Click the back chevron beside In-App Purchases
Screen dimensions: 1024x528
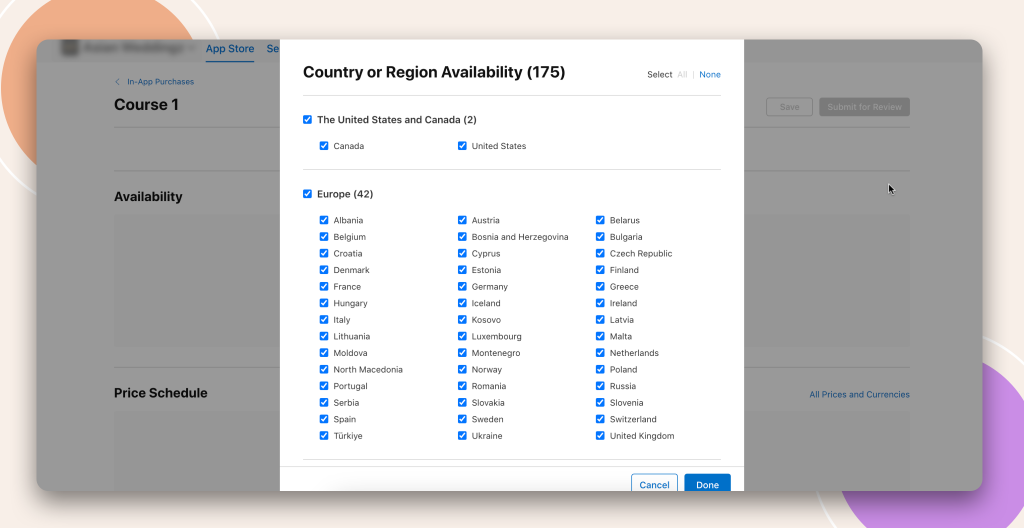coord(118,82)
